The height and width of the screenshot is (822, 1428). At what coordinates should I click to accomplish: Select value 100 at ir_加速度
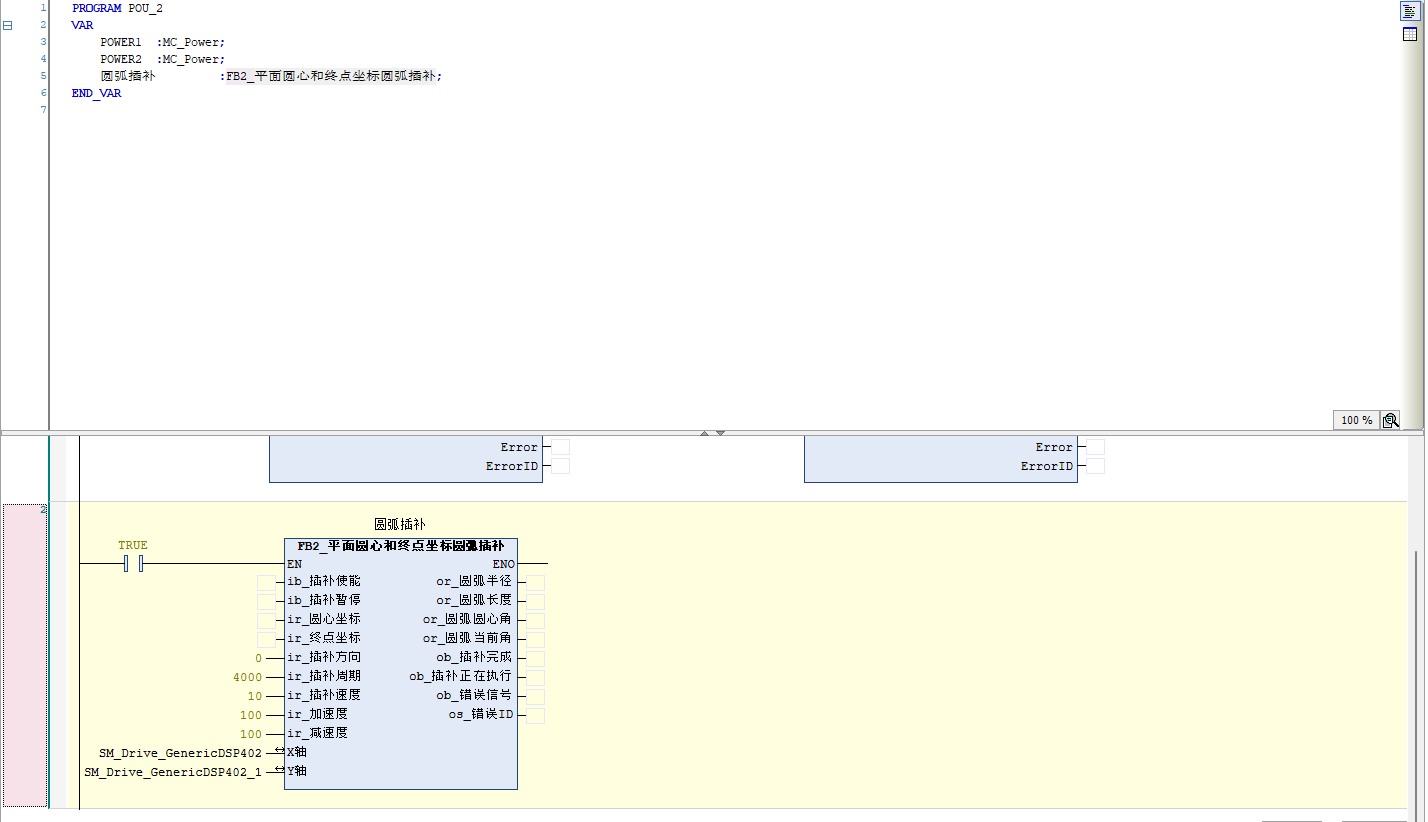coord(251,715)
